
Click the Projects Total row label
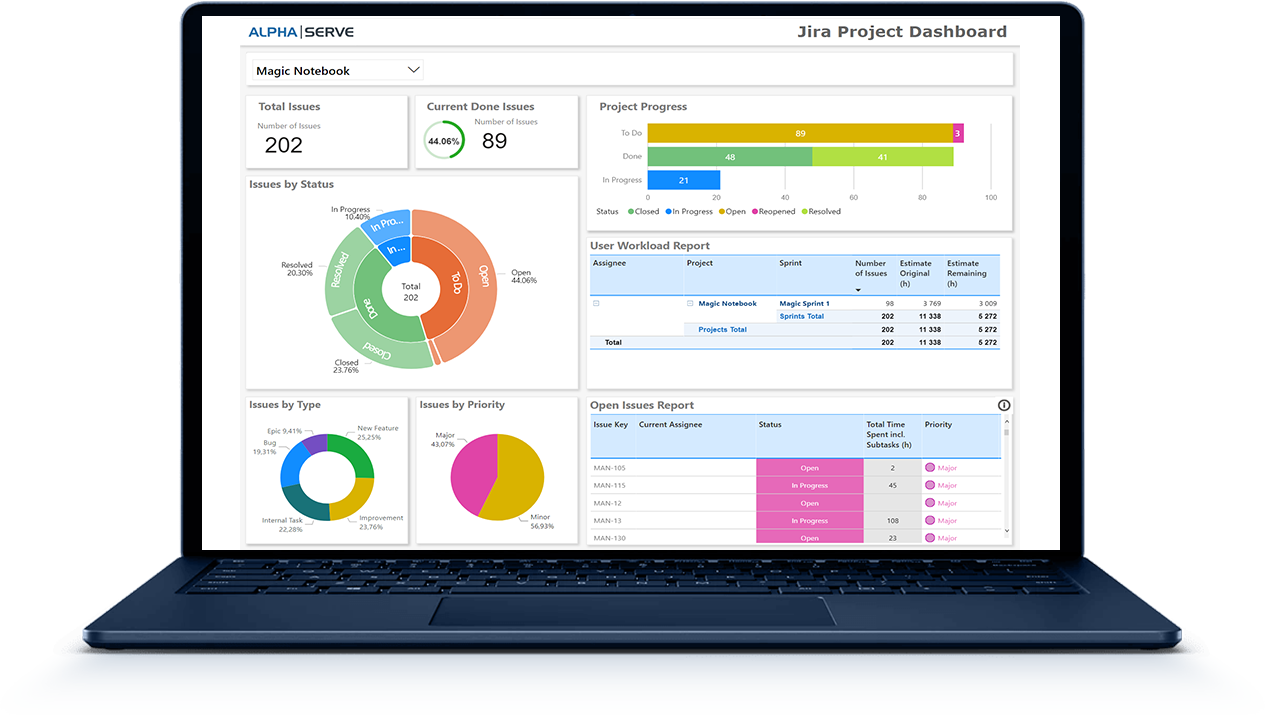click(x=722, y=329)
